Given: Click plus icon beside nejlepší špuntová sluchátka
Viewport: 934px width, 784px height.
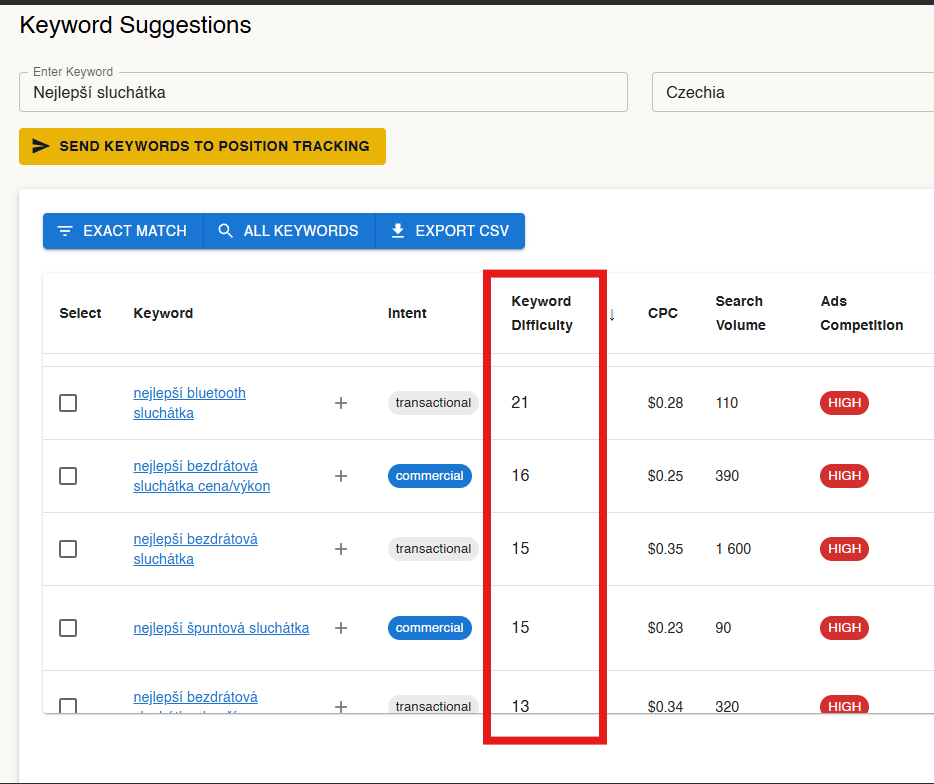Looking at the screenshot, I should [x=341, y=628].
